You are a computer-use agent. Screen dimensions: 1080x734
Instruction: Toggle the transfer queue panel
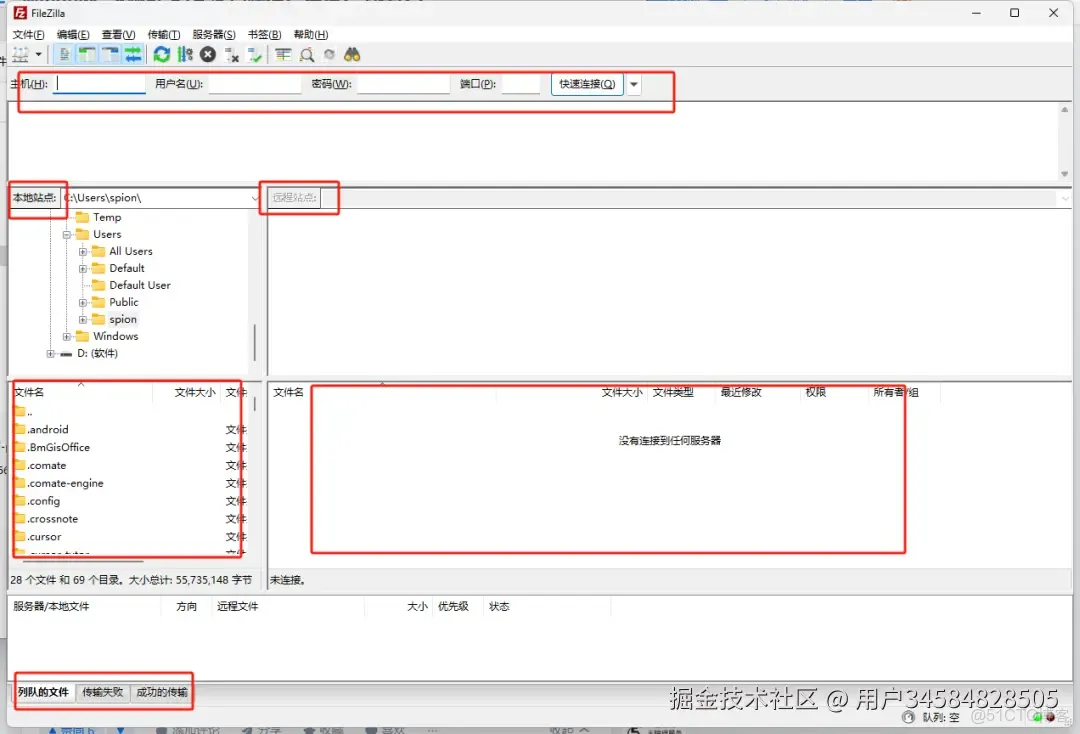(134, 55)
